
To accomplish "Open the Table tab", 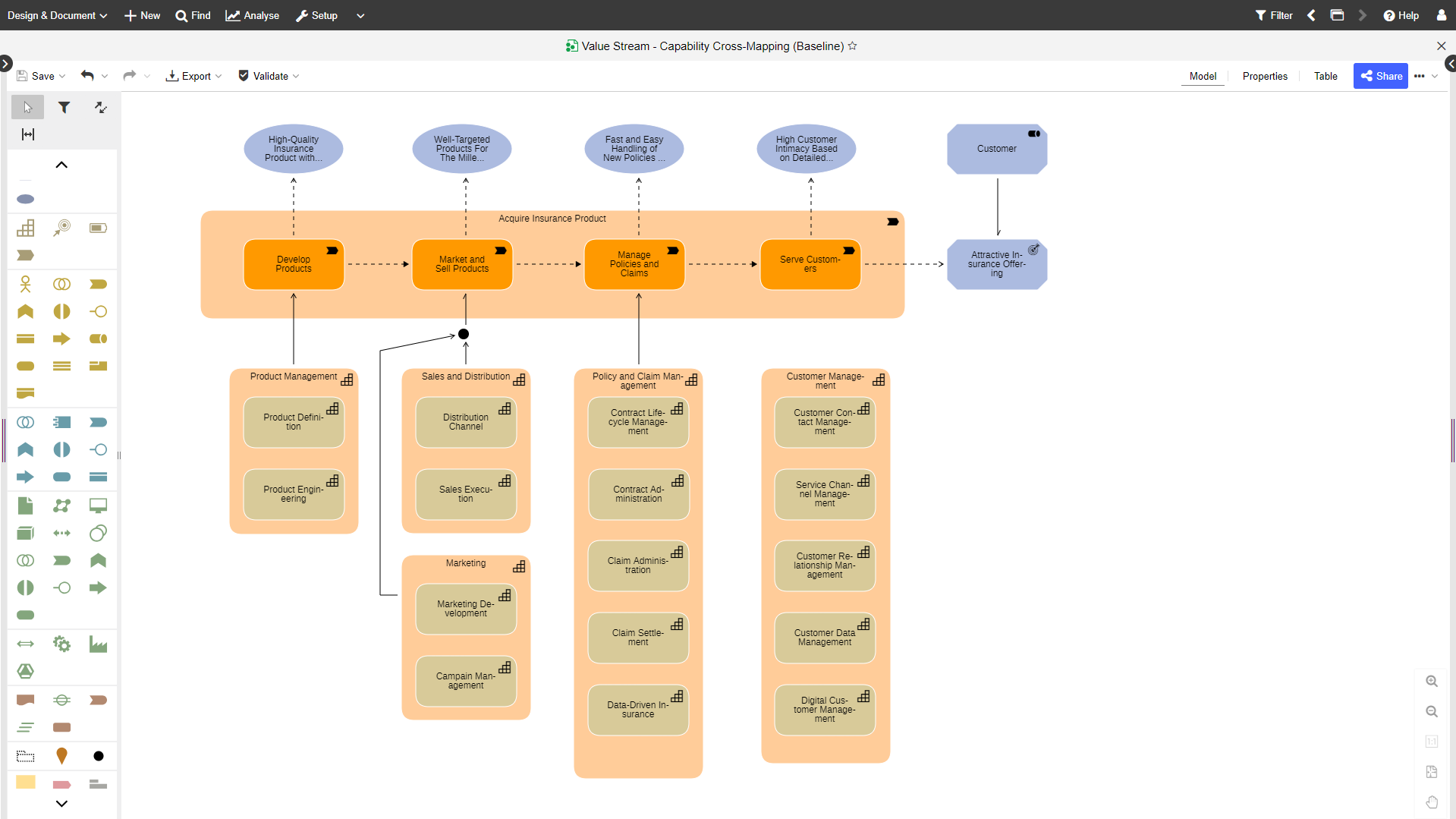I will pos(1325,76).
